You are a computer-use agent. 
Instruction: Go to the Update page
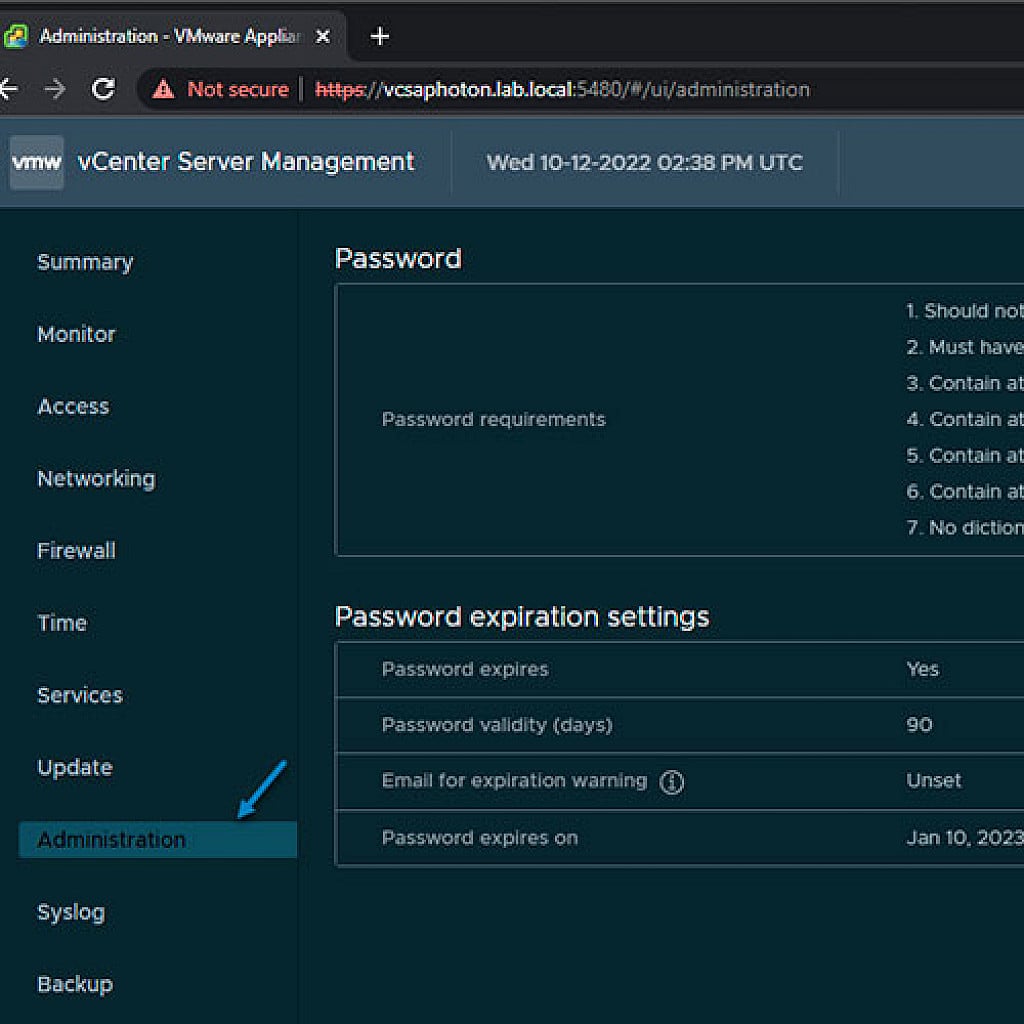74,767
